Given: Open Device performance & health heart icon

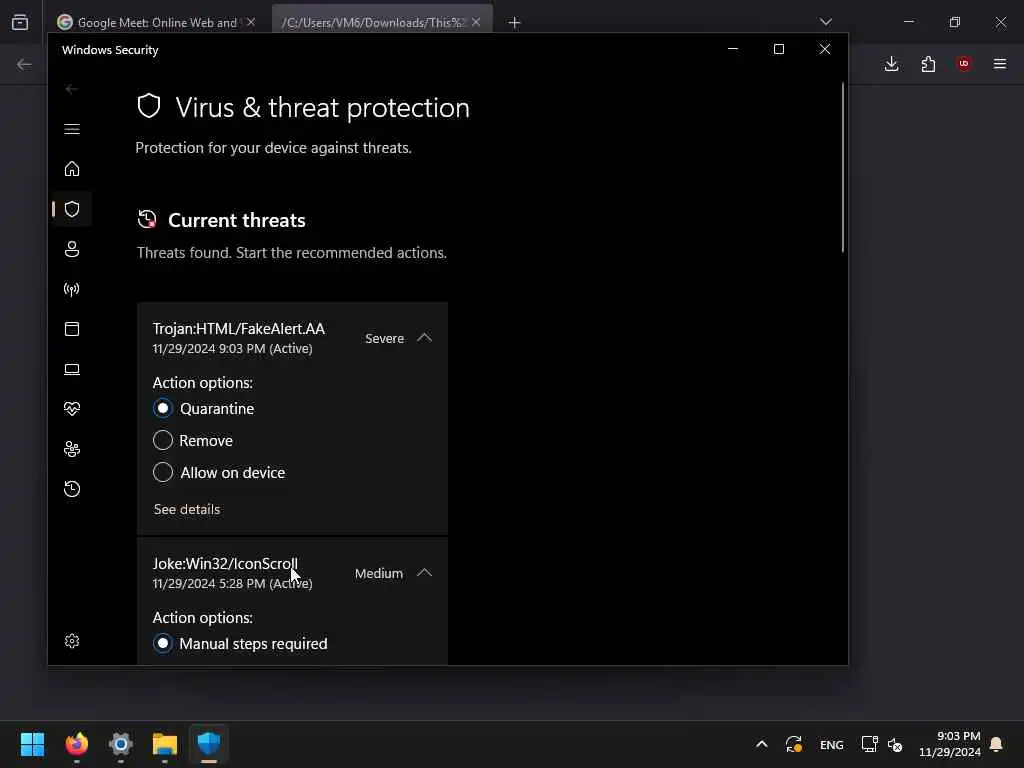Looking at the screenshot, I should [72, 409].
